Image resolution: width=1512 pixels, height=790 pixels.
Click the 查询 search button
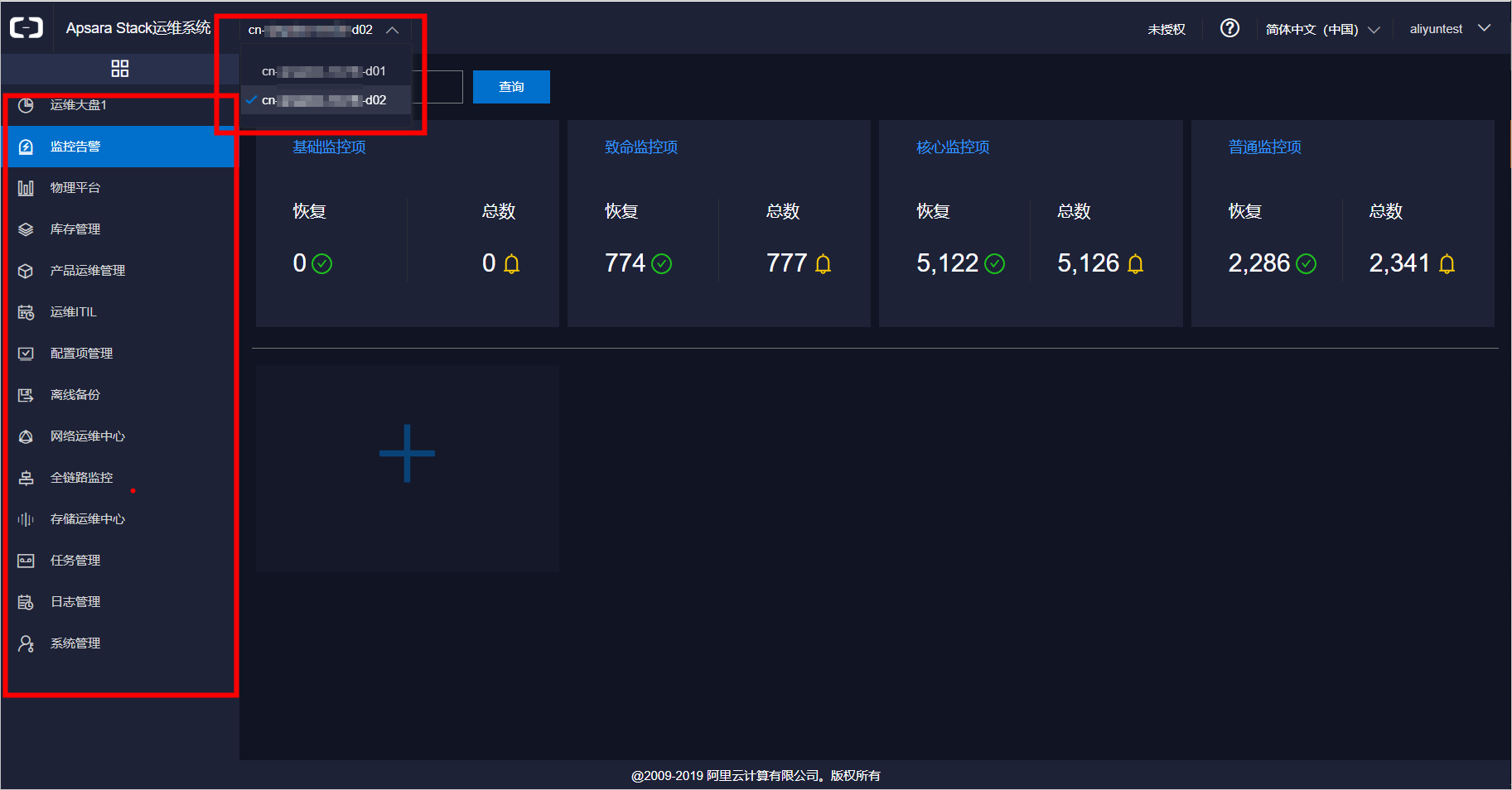(511, 87)
